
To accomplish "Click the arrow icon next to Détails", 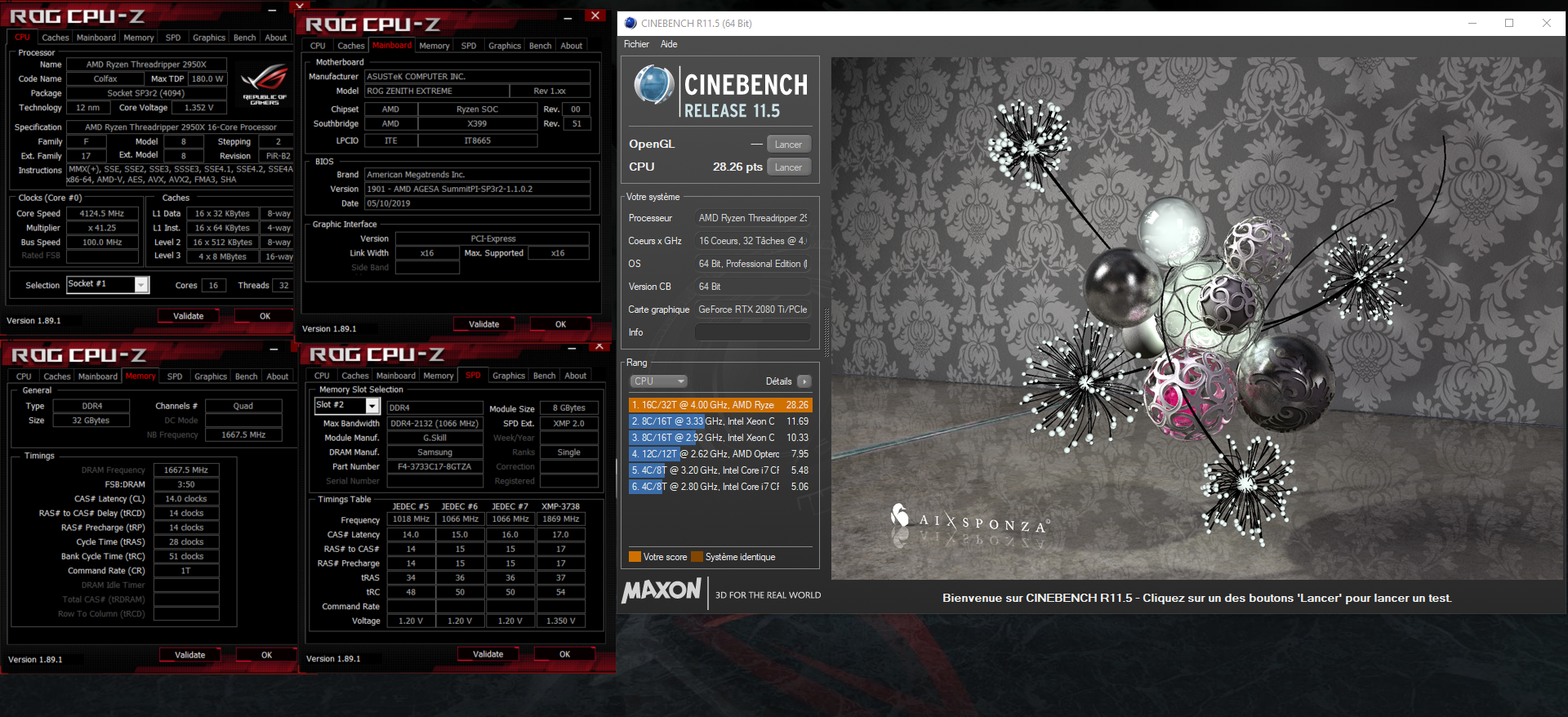I will point(804,381).
